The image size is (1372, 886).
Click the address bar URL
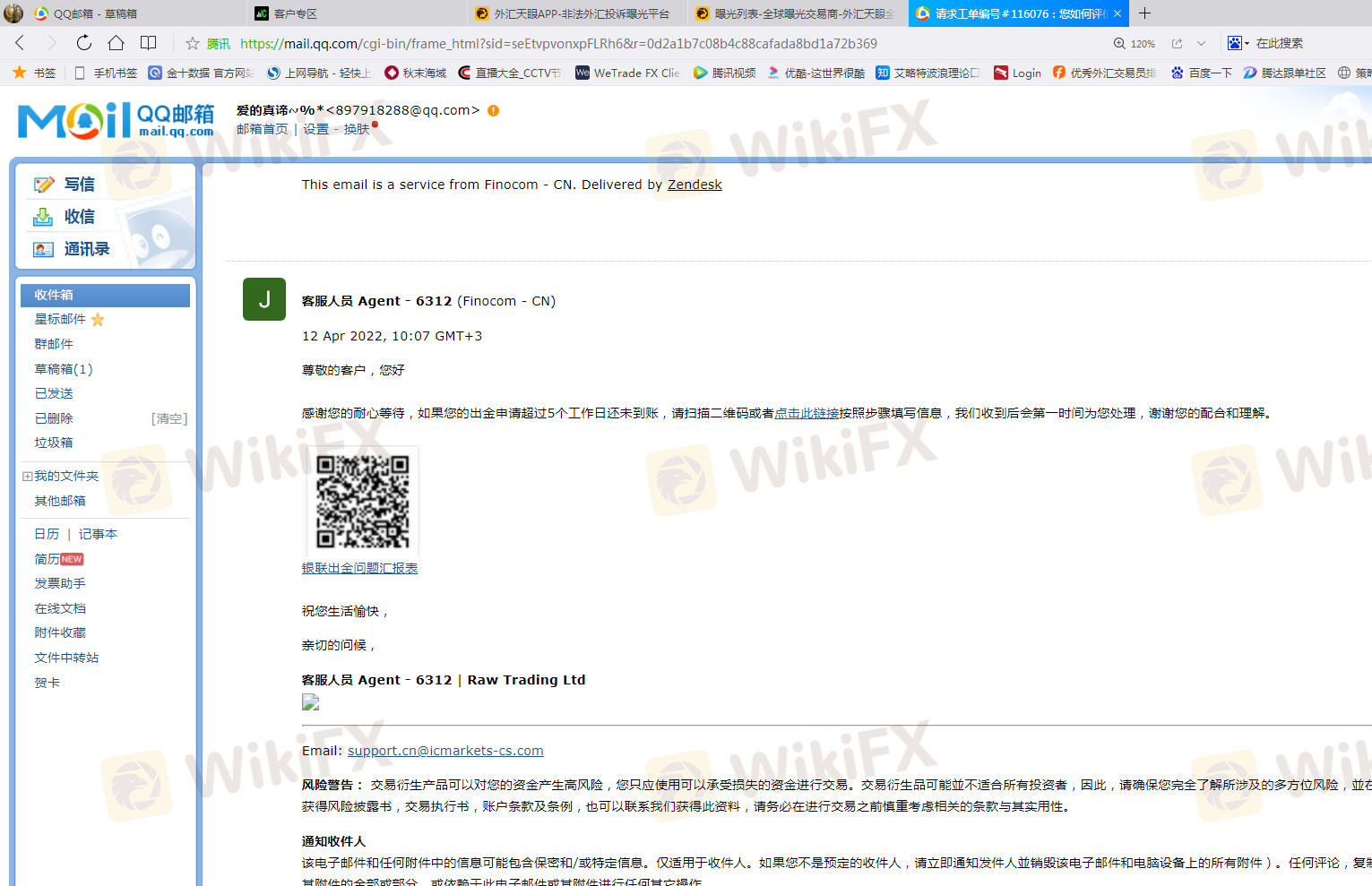(558, 43)
